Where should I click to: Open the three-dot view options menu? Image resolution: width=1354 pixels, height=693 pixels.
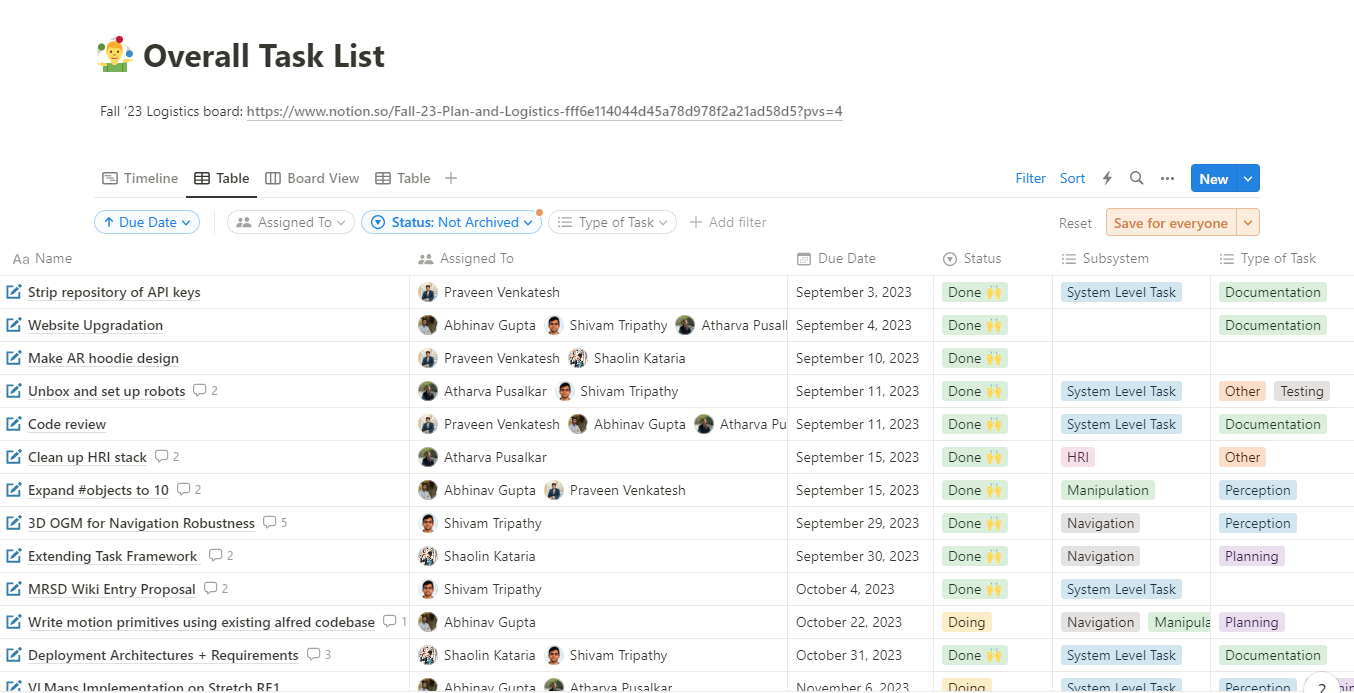pyautogui.click(x=1167, y=178)
